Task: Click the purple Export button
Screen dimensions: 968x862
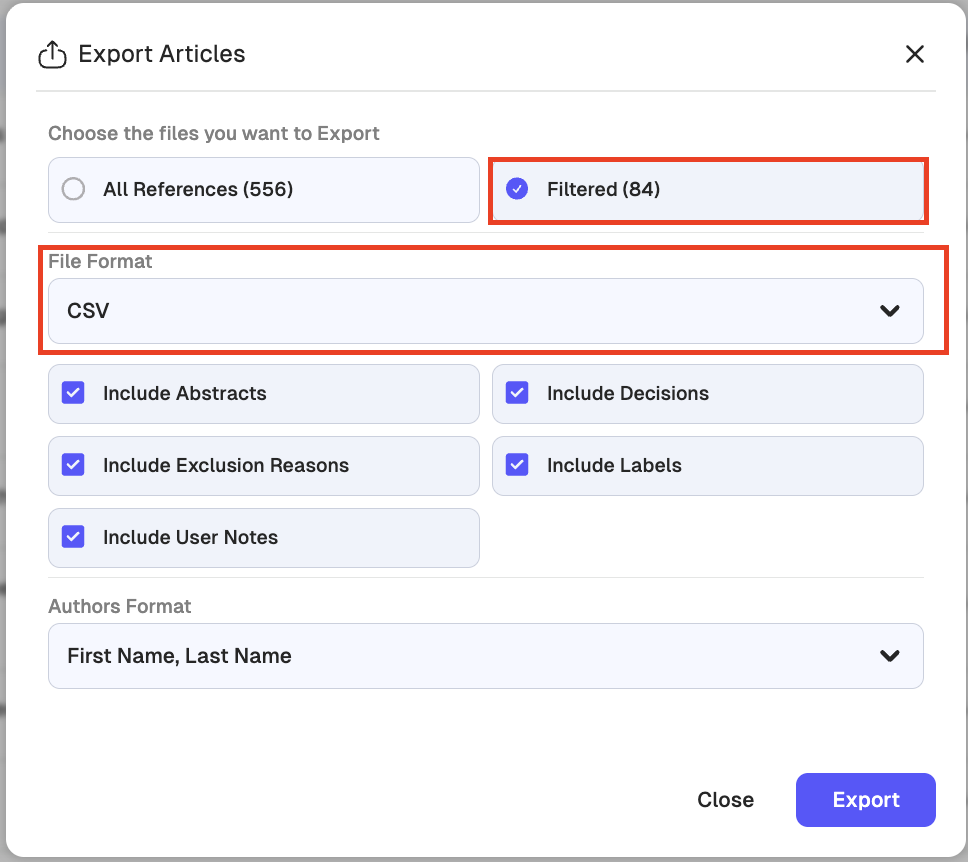Action: click(x=865, y=800)
